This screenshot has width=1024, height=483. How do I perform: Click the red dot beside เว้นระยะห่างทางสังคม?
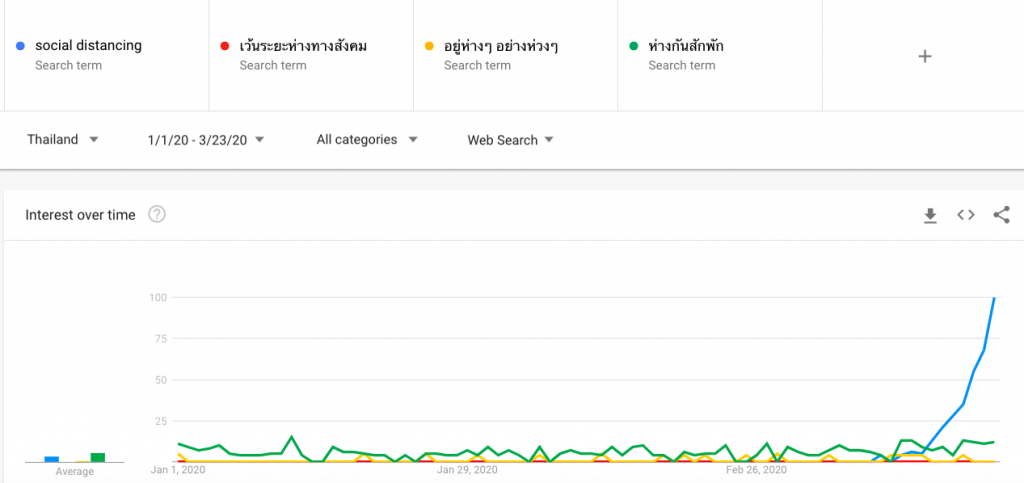225,46
